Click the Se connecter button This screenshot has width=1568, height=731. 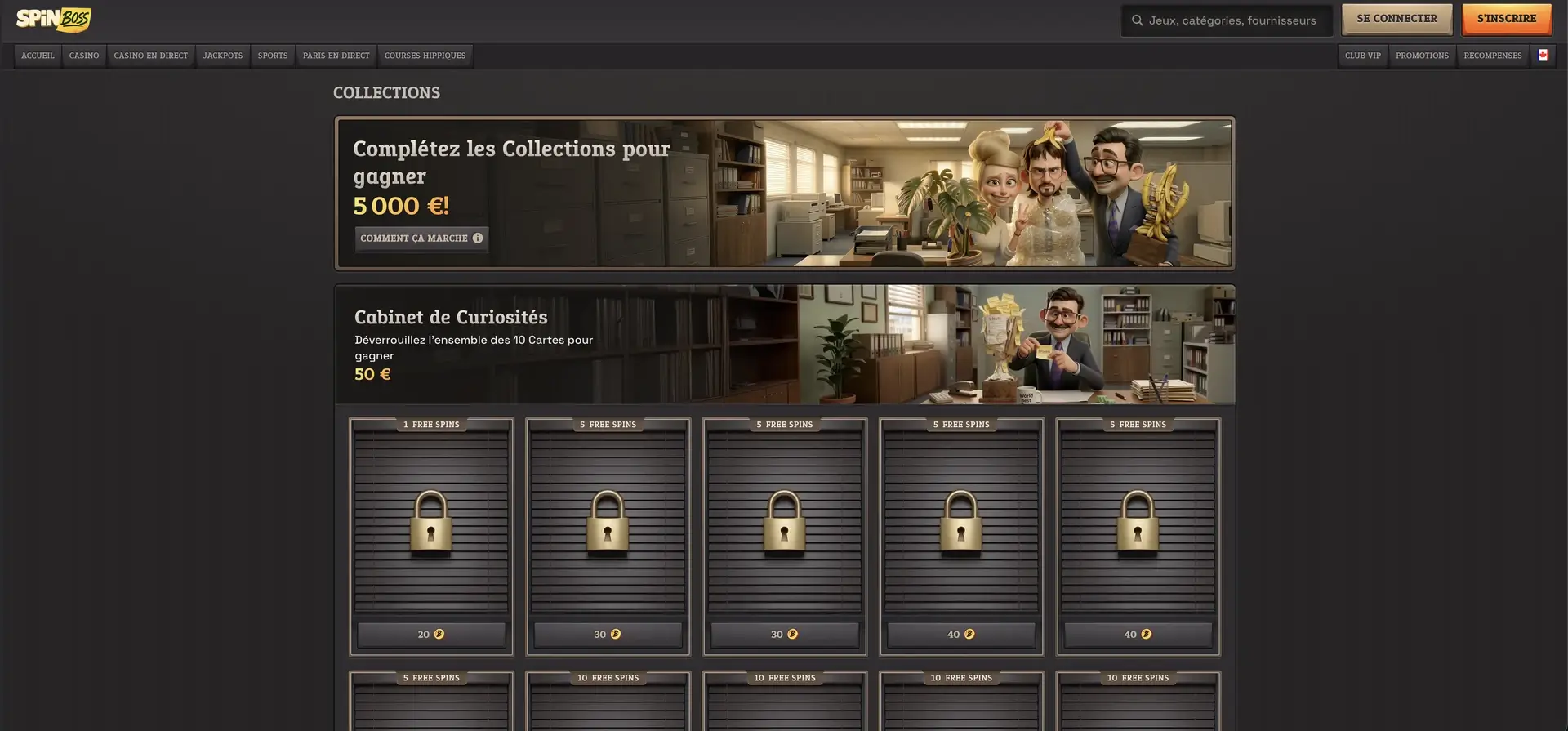click(x=1396, y=19)
